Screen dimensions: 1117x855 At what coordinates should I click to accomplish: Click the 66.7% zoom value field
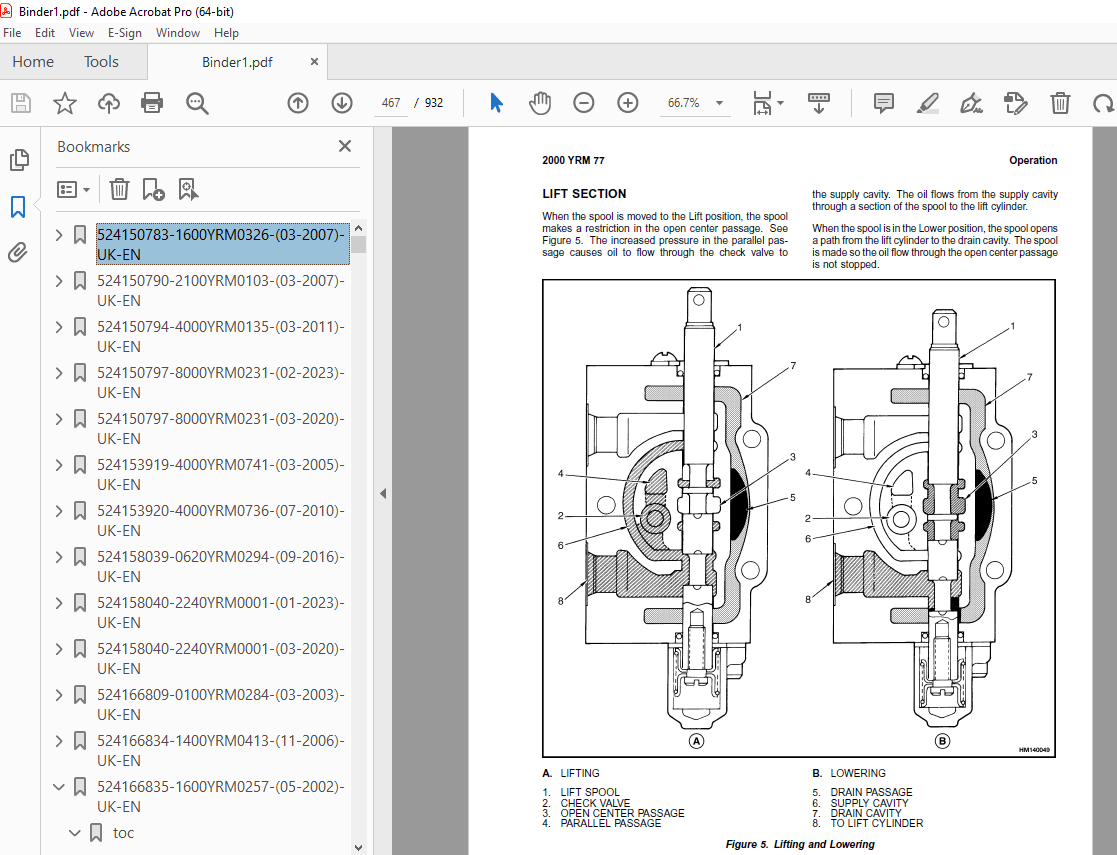click(684, 103)
